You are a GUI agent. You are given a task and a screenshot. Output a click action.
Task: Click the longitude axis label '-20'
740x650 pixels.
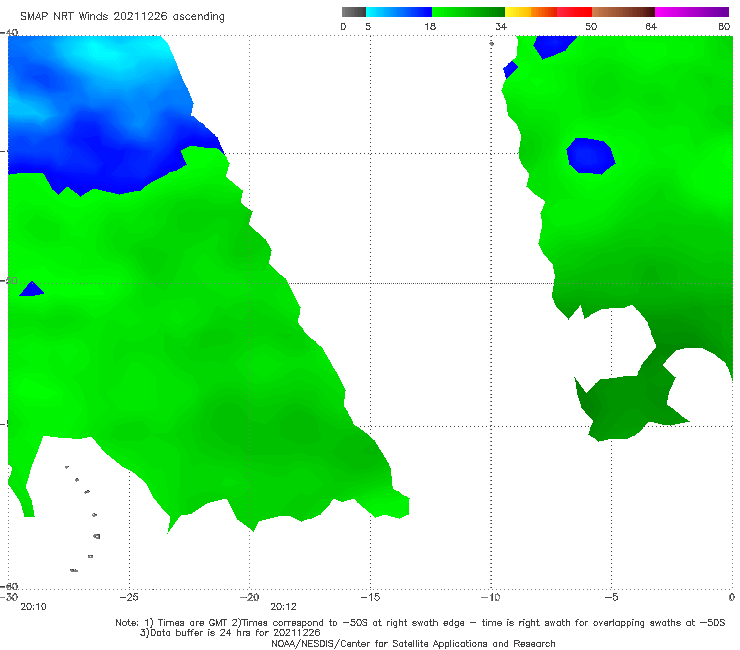[249, 597]
